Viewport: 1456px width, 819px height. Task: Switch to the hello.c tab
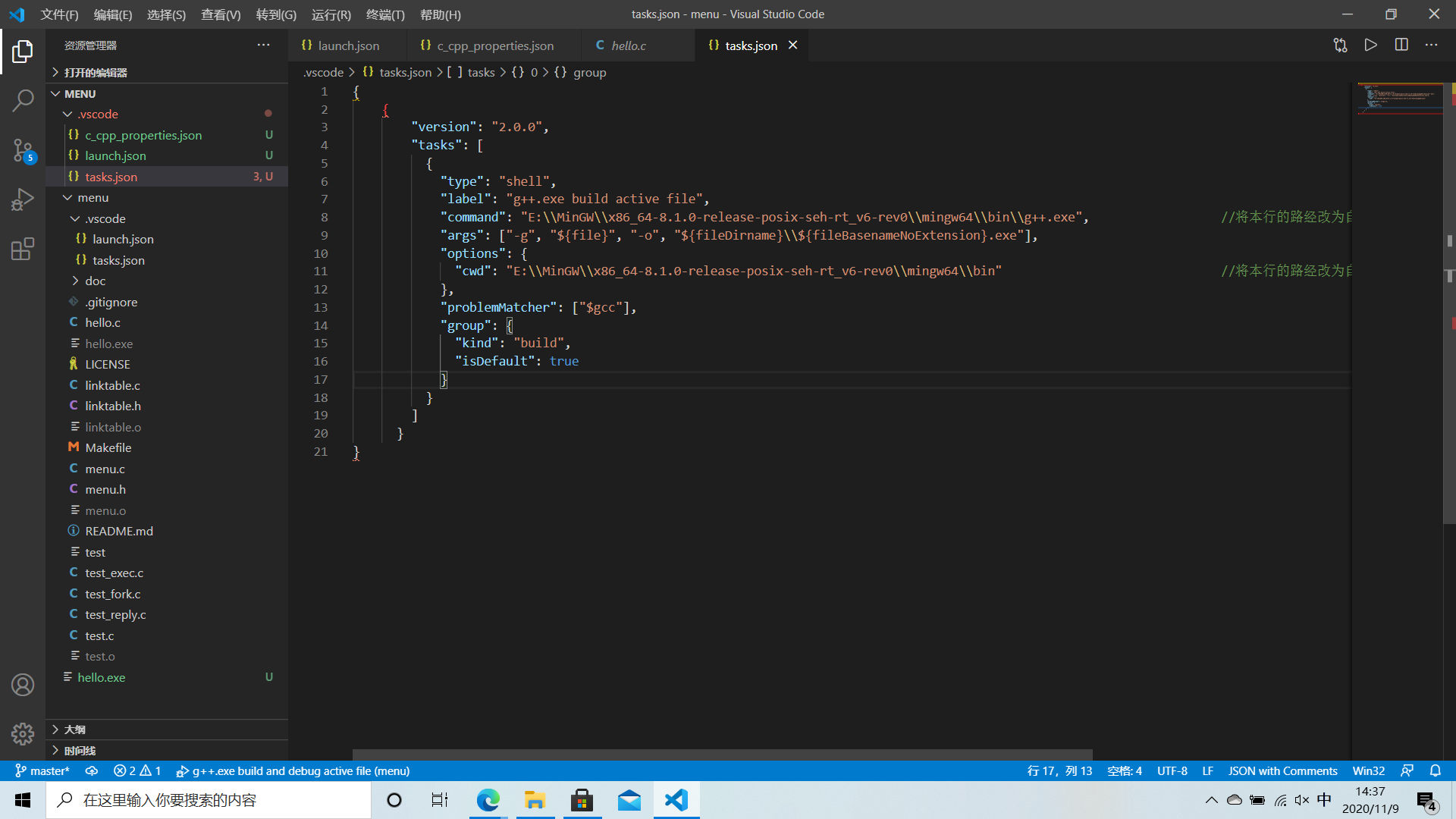628,46
